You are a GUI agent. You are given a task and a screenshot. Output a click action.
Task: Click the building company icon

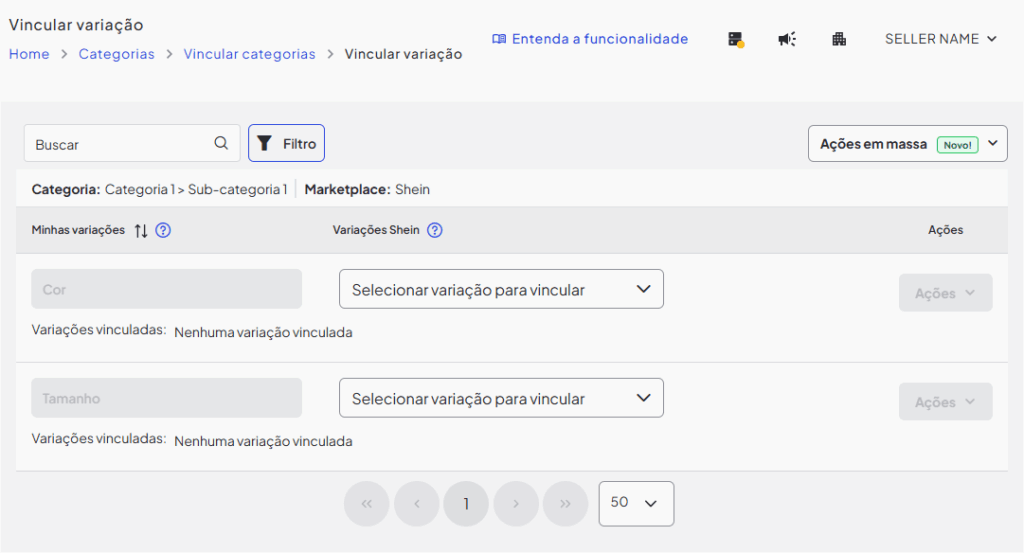[x=839, y=39]
